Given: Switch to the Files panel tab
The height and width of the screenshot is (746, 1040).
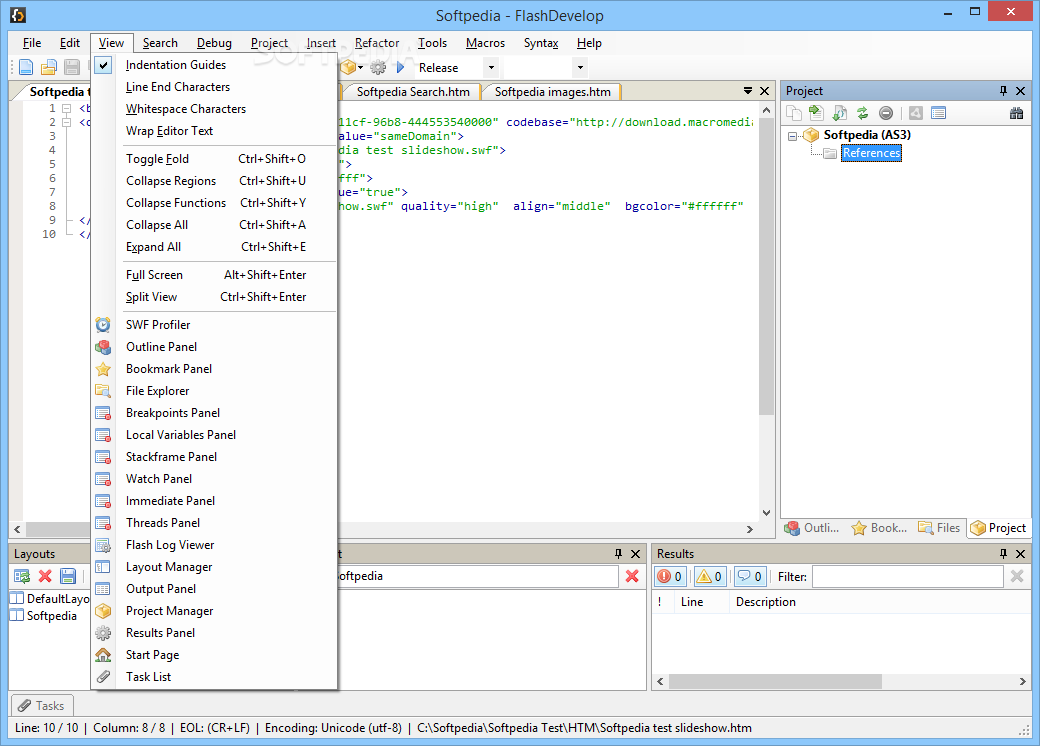Looking at the screenshot, I should 939,528.
